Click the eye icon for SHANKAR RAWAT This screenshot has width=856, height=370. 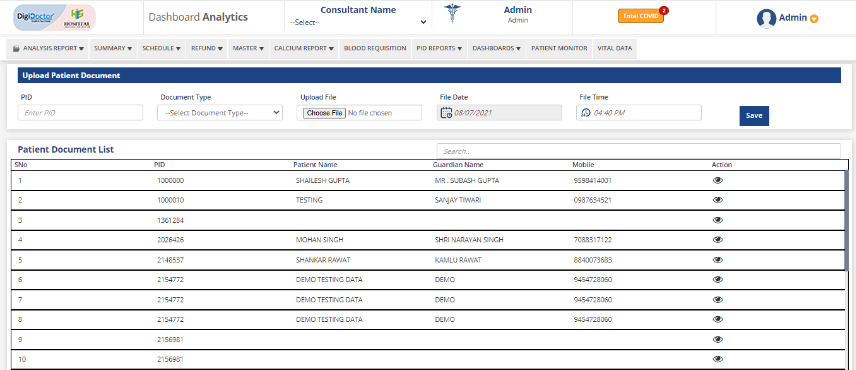[718, 260]
